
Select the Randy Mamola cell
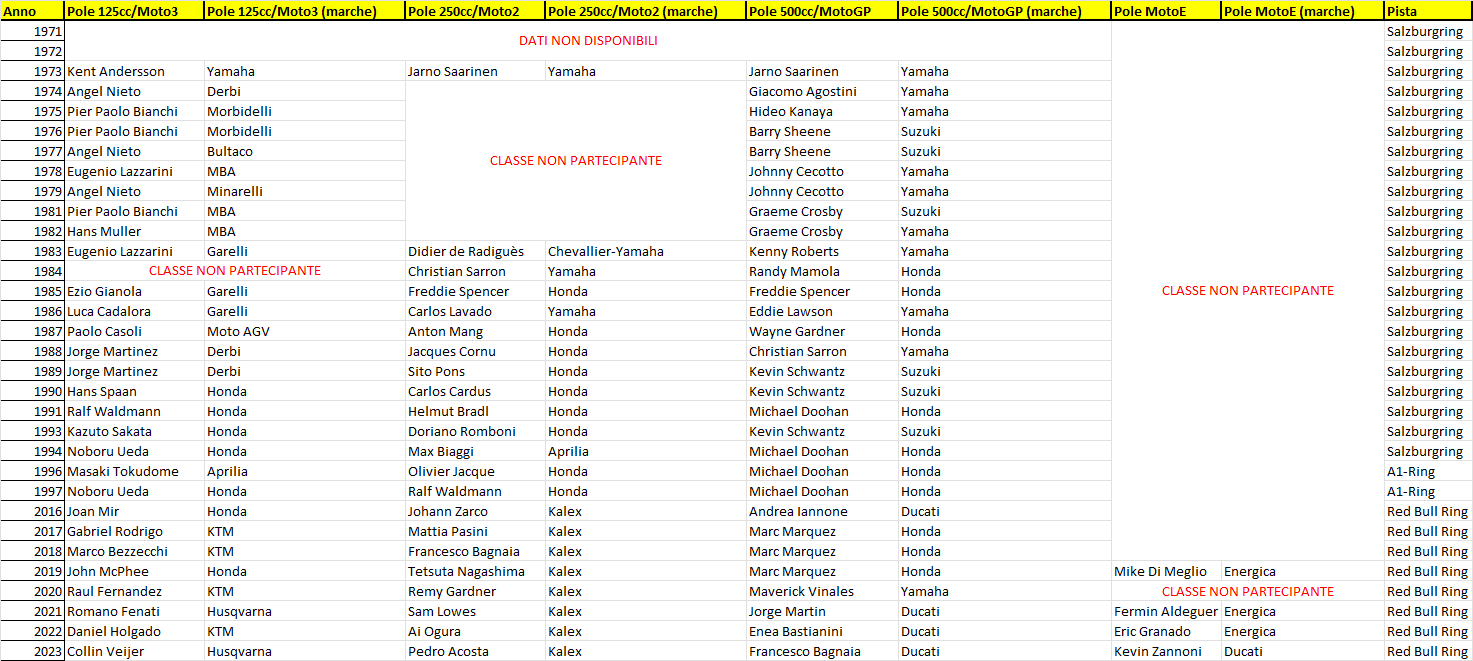(x=822, y=271)
